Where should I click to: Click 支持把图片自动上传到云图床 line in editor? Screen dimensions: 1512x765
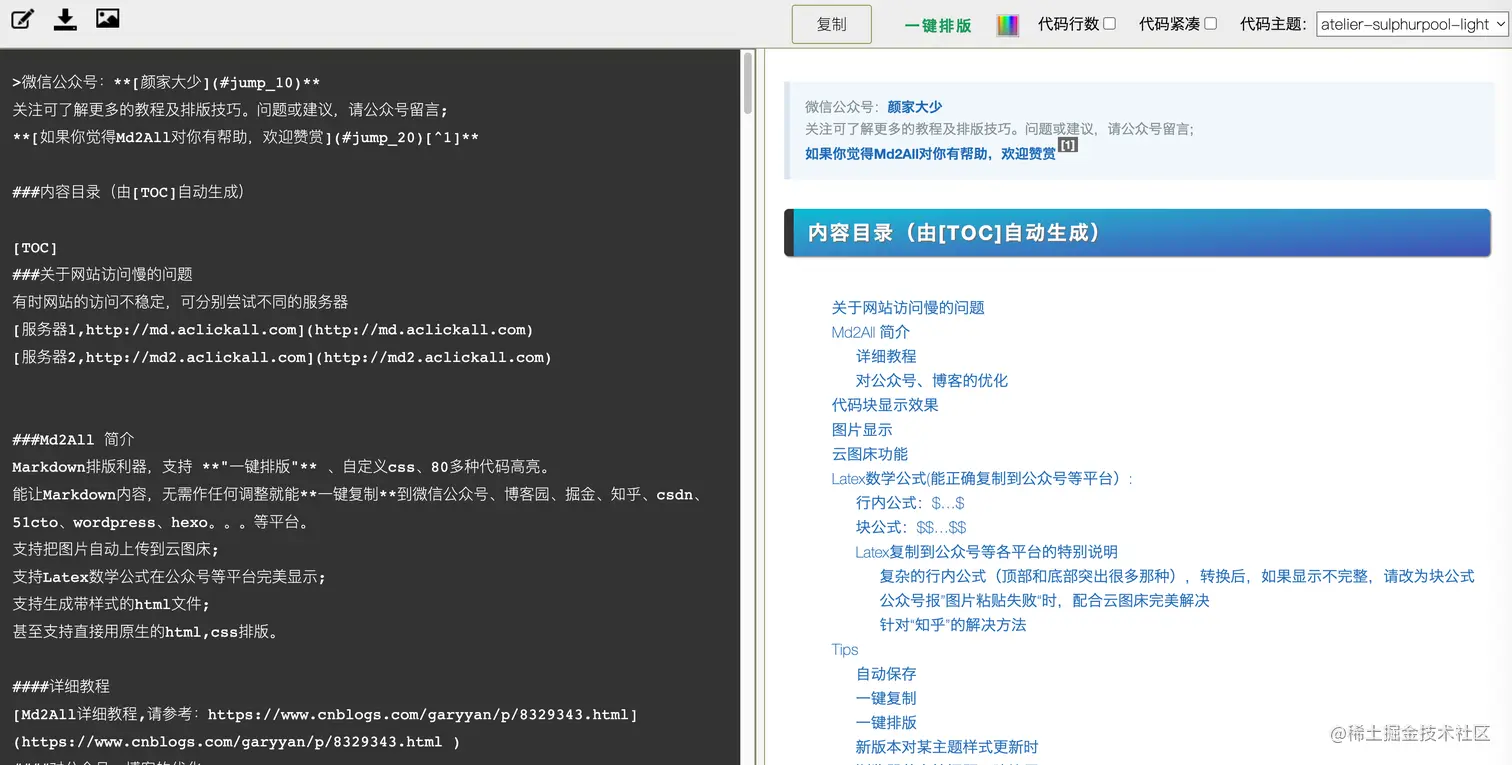(115, 549)
